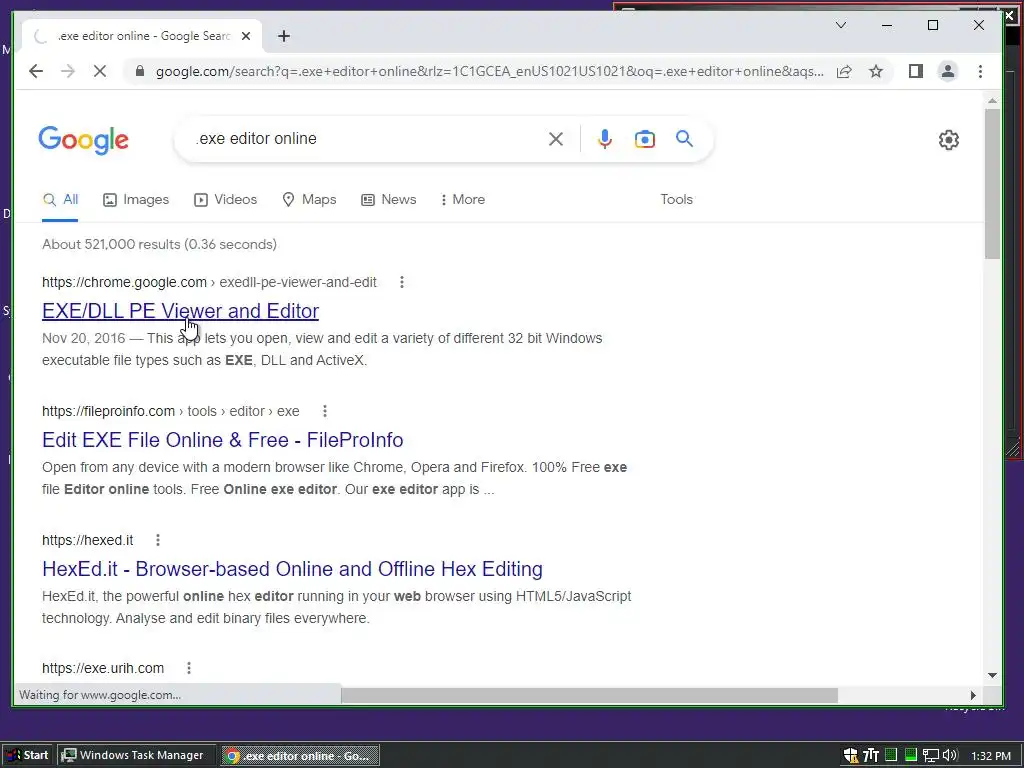This screenshot has width=1024, height=768.
Task: Click About 521,000 results text
Action: (159, 244)
